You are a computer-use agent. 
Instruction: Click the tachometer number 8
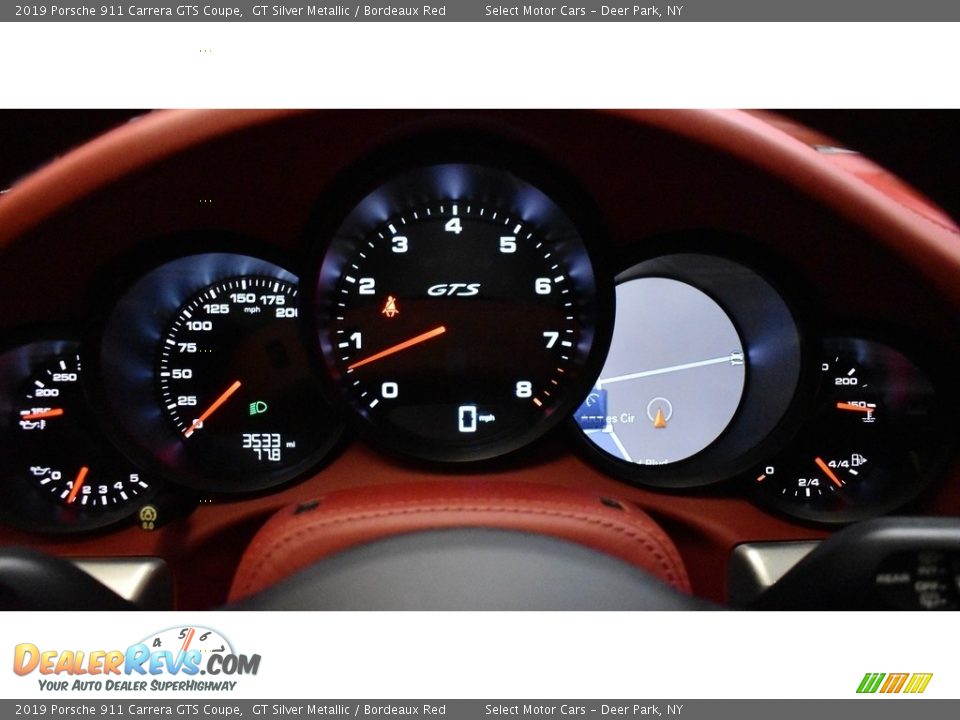tap(524, 389)
